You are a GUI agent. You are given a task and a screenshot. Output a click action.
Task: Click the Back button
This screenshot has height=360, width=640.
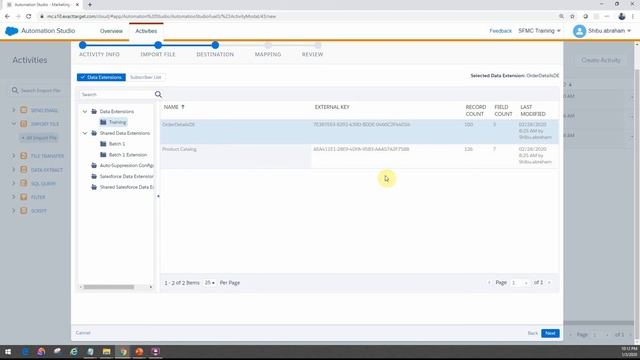click(x=533, y=333)
